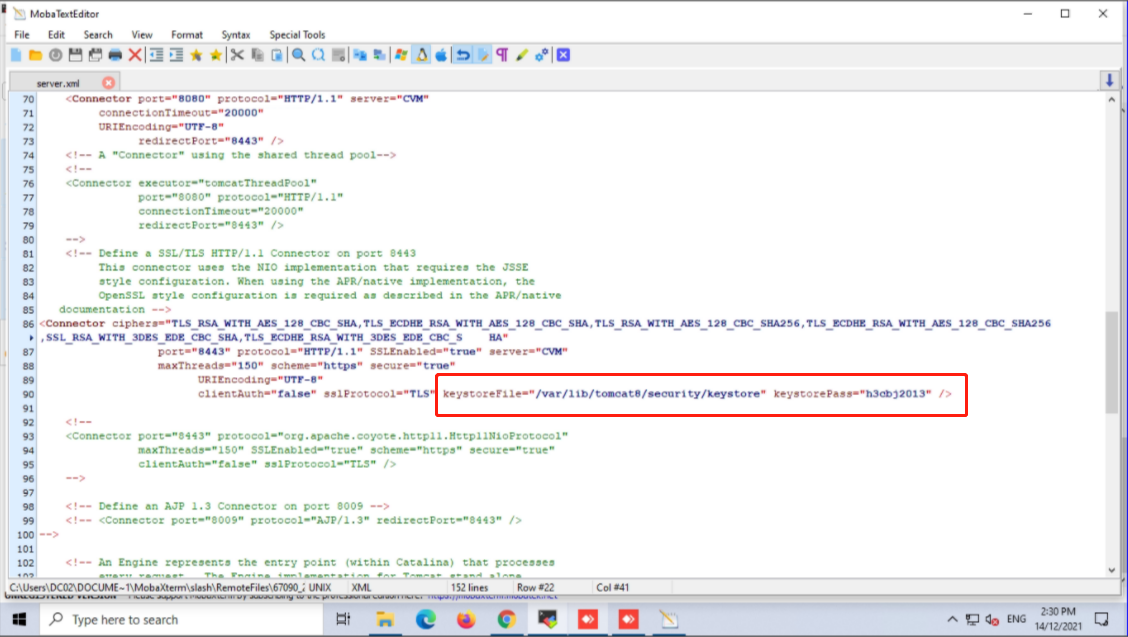1128x637 pixels.
Task: Open the Format menu
Action: pos(187,35)
